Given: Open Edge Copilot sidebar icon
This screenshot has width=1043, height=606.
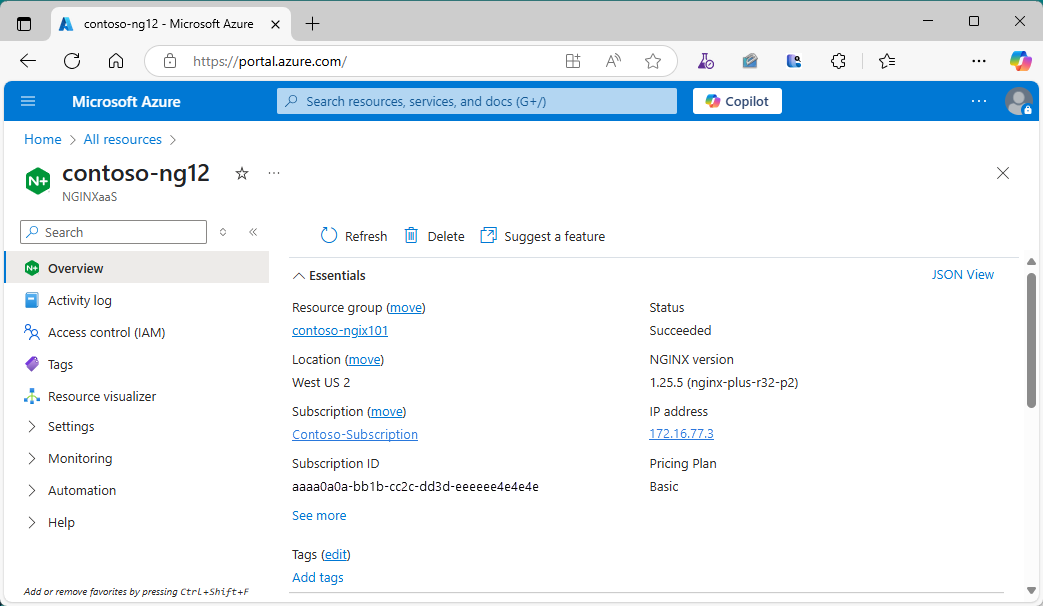Looking at the screenshot, I should (1020, 61).
